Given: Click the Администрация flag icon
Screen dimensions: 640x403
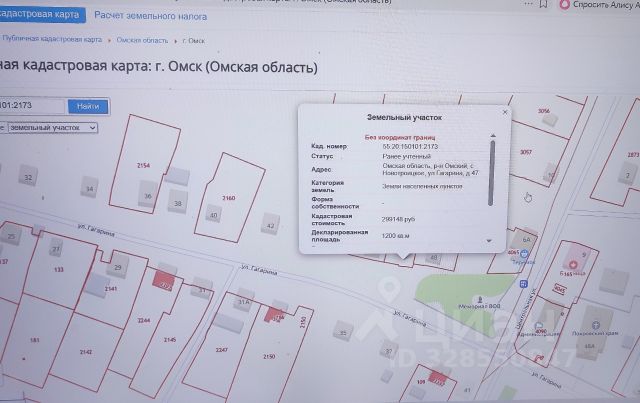Looking at the screenshot, I should pyautogui.click(x=539, y=326).
